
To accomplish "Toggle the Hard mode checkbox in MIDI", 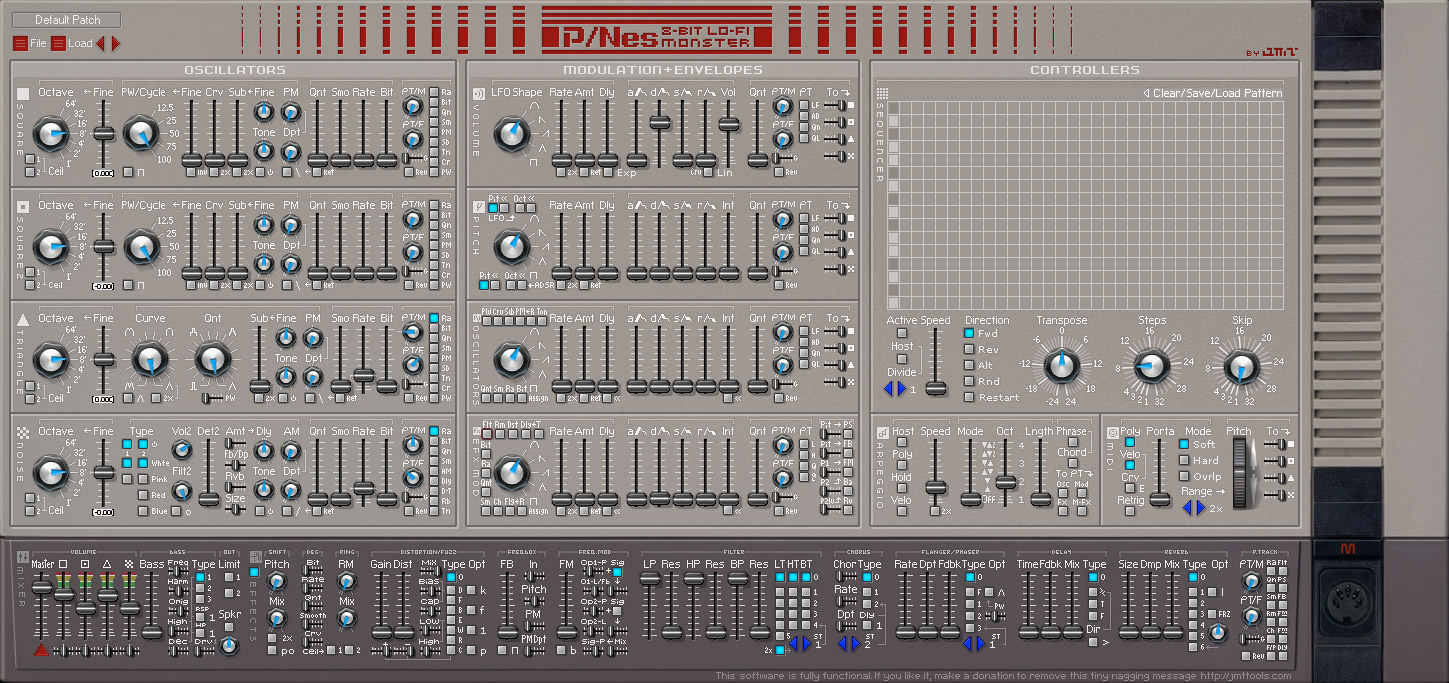I will click(x=1185, y=461).
